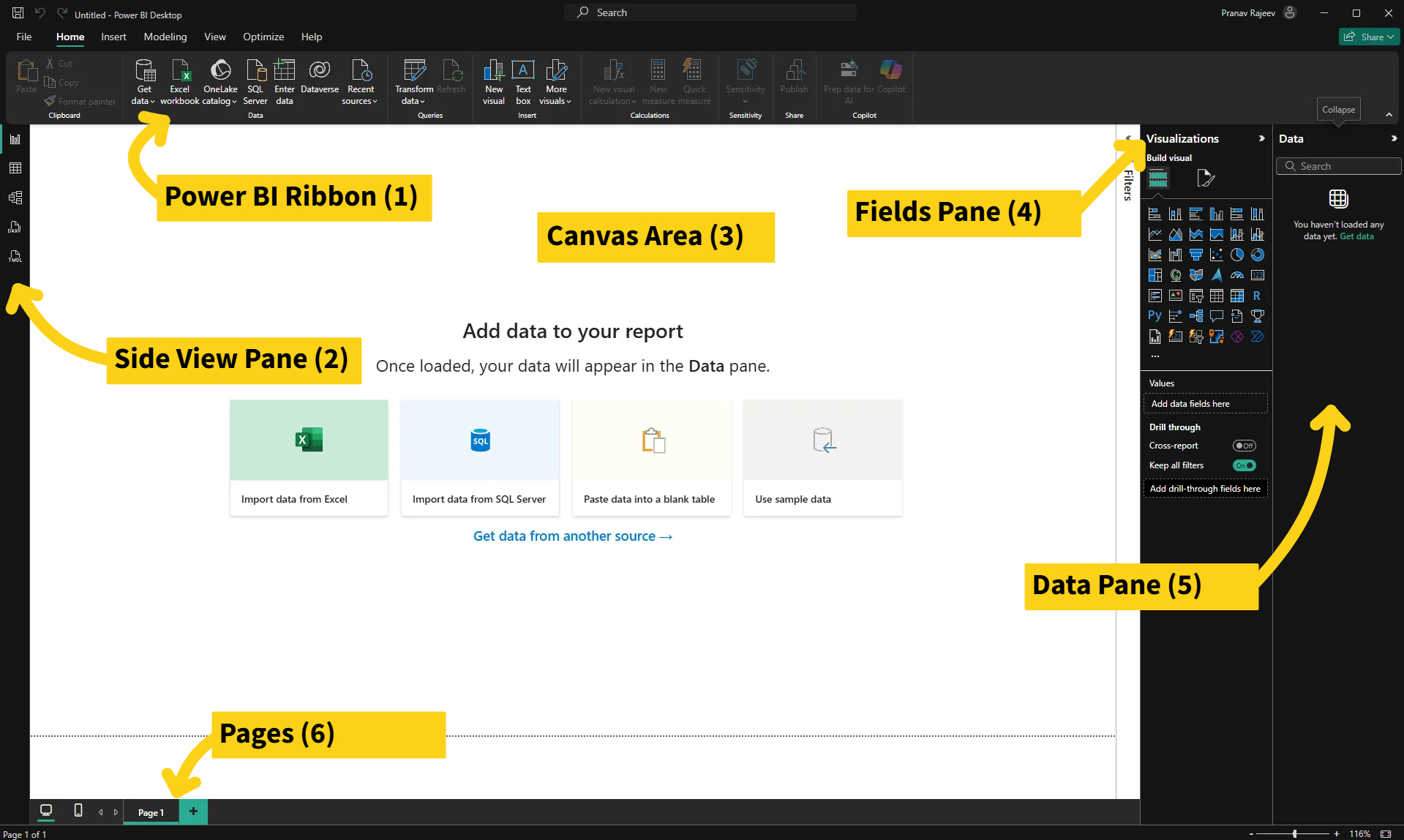Insert a Text box from the ribbon
1404x840 pixels.
[523, 82]
